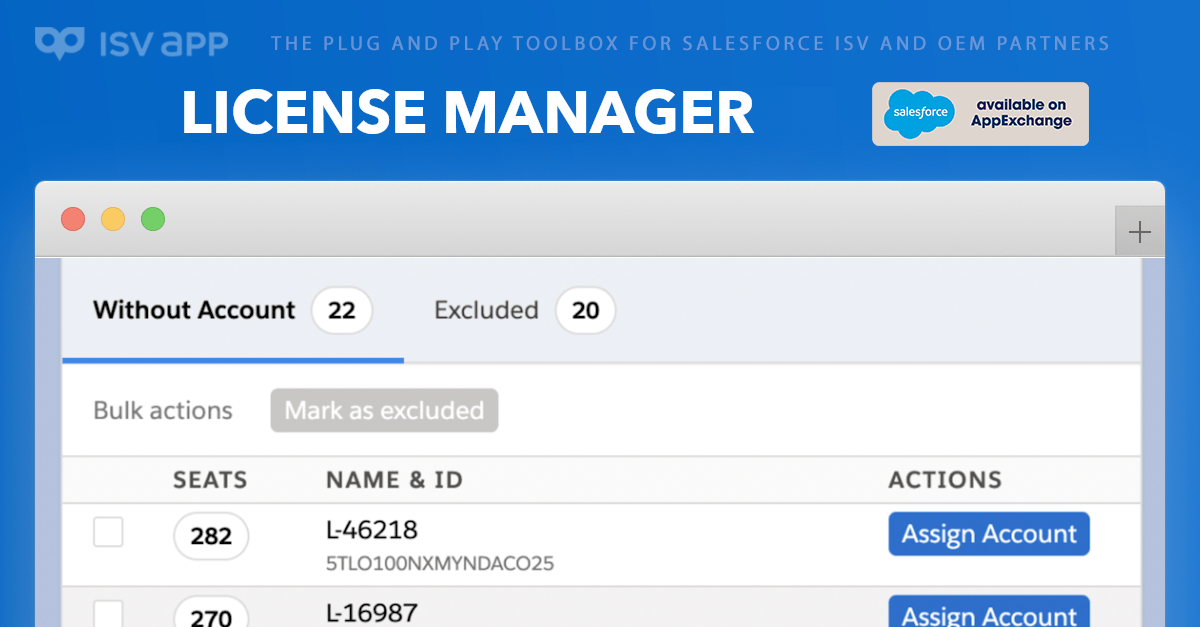The height and width of the screenshot is (627, 1200).
Task: Click the ISV app logo icon
Action: click(59, 43)
